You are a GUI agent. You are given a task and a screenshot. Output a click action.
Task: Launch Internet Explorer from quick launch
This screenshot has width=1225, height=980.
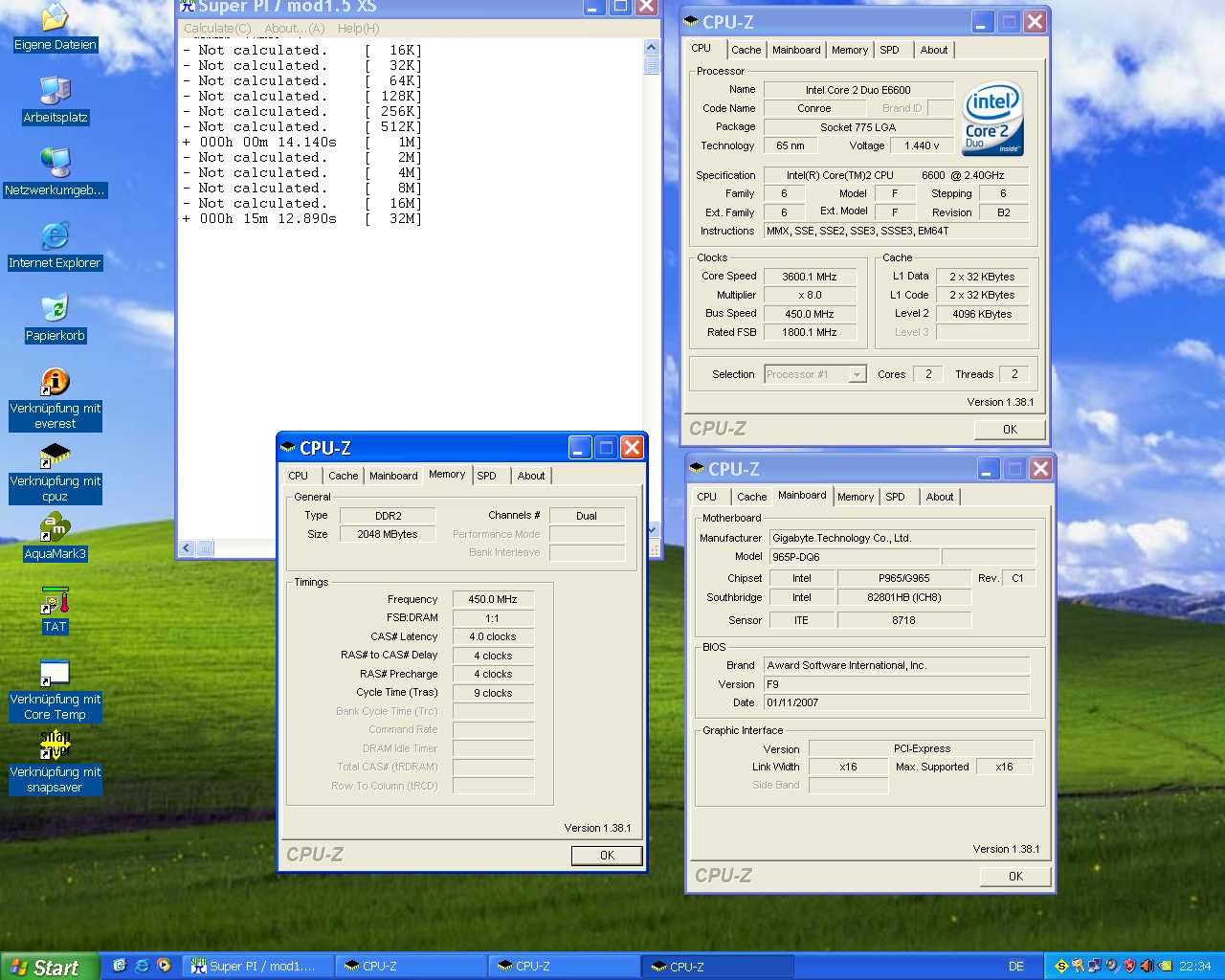[142, 966]
